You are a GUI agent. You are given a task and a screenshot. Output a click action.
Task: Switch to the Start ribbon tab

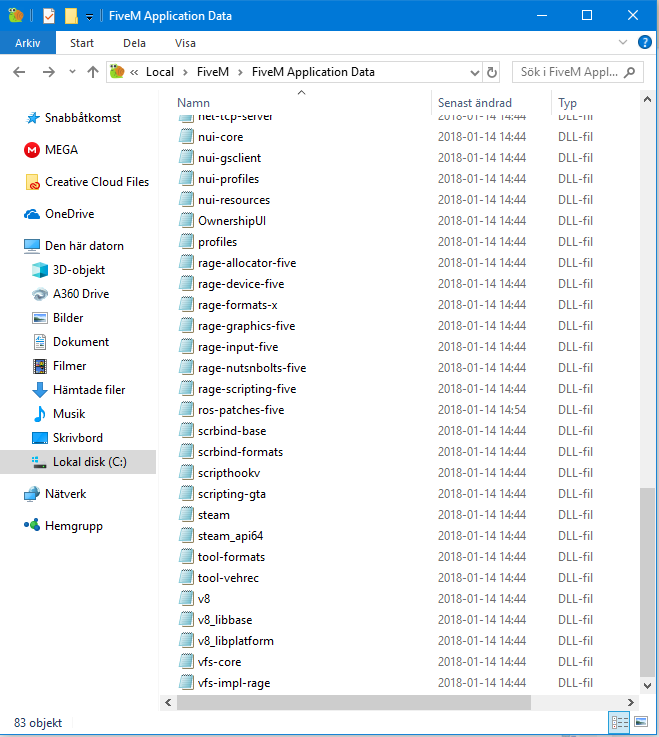pyautogui.click(x=82, y=43)
